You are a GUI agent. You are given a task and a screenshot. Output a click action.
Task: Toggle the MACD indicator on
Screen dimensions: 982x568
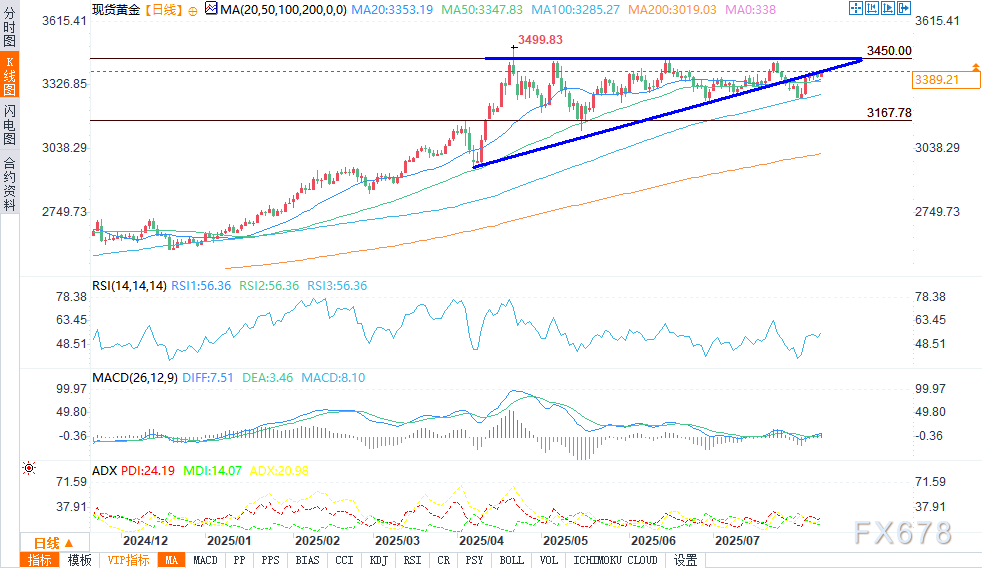pos(205,560)
